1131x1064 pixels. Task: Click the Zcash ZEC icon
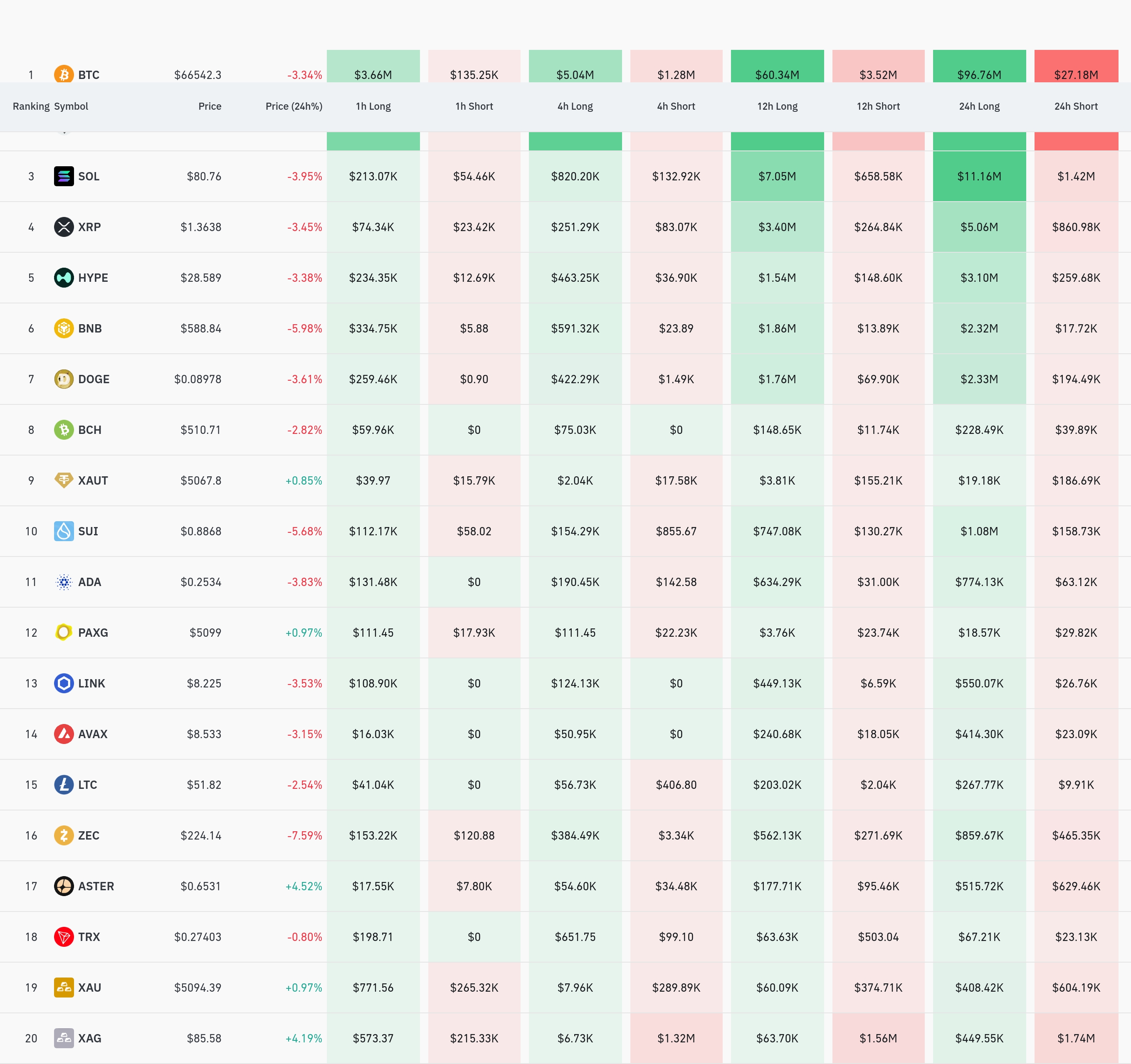(64, 835)
